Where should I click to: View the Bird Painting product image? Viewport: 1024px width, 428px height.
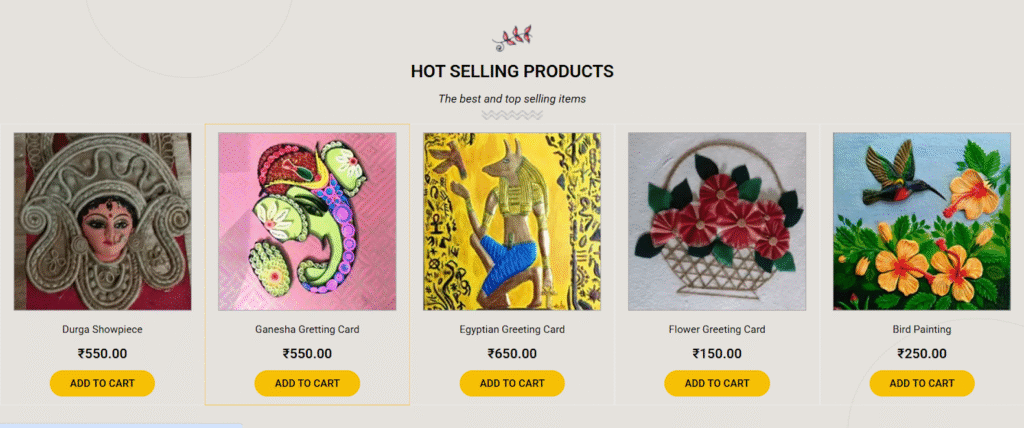tap(921, 221)
